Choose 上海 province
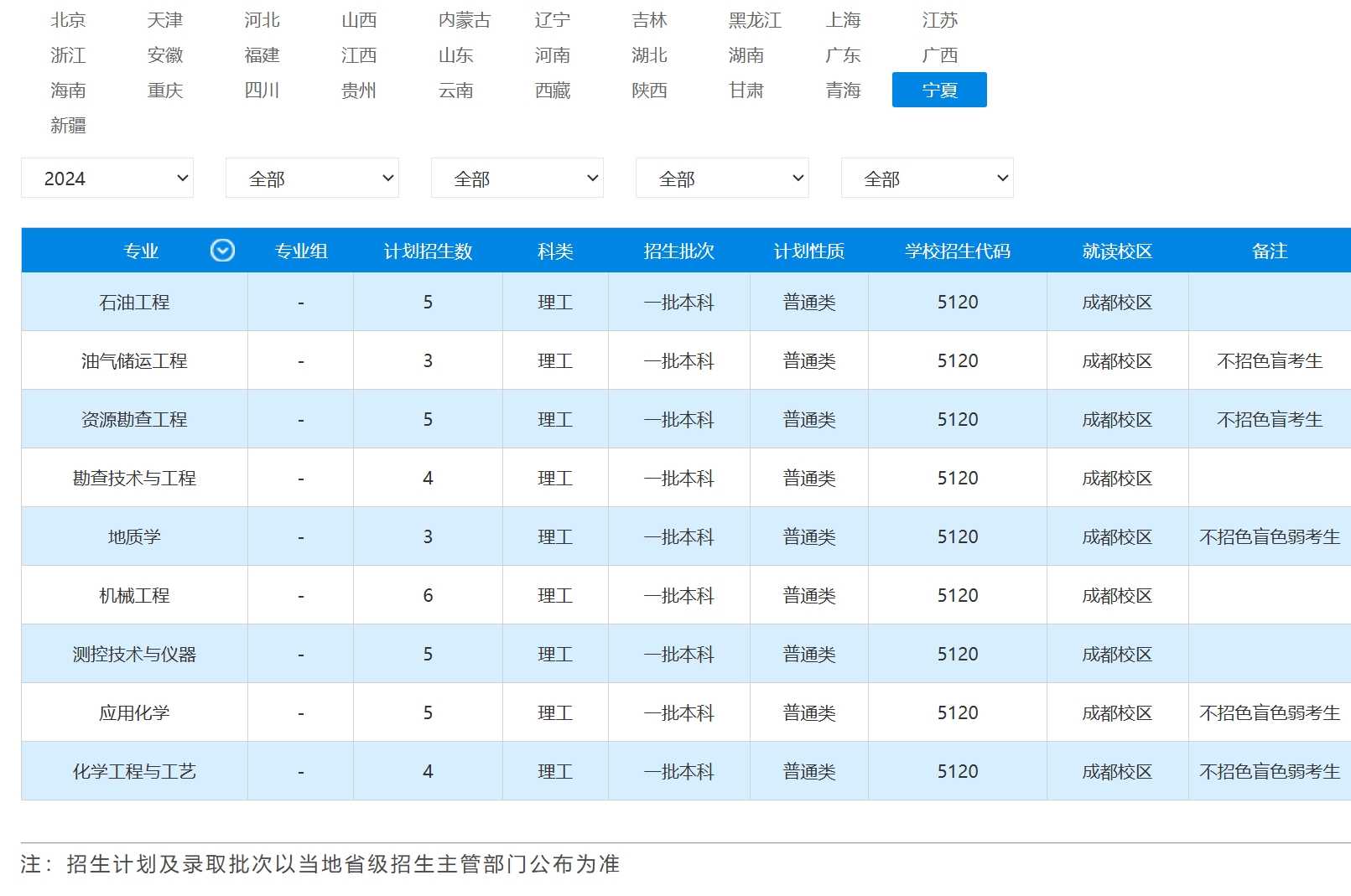 844,20
